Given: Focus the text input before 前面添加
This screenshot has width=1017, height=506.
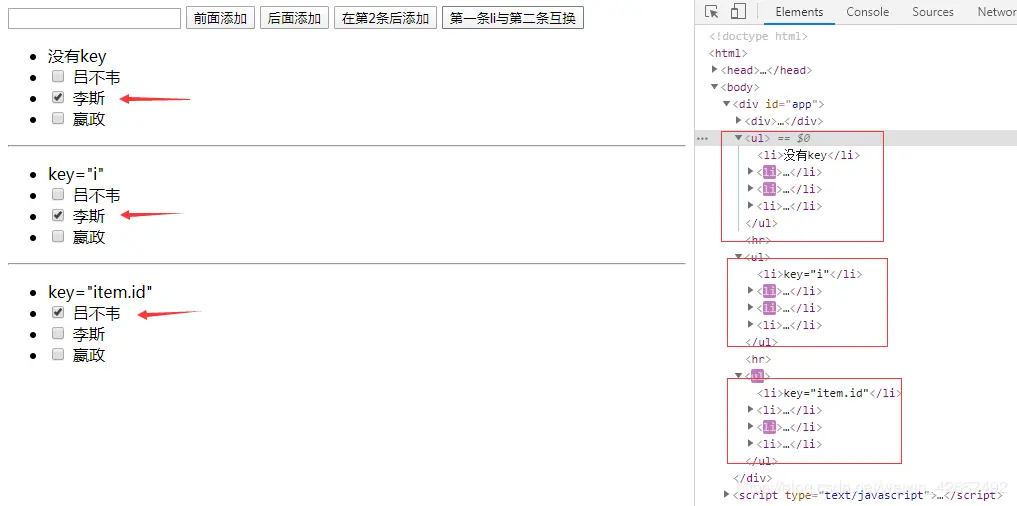Looking at the screenshot, I should pyautogui.click(x=95, y=18).
